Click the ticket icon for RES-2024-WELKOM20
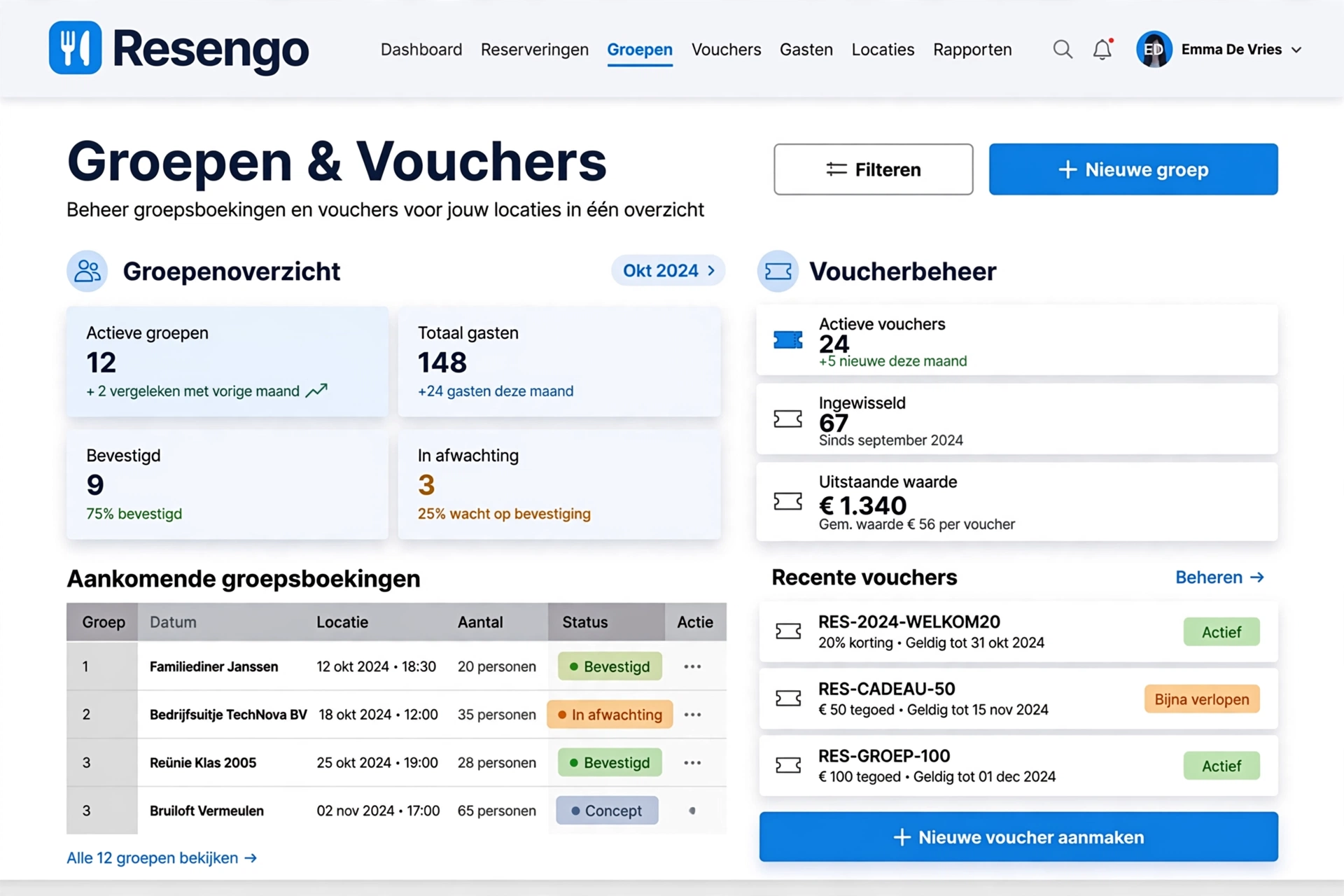Viewport: 1344px width, 896px height. click(788, 631)
